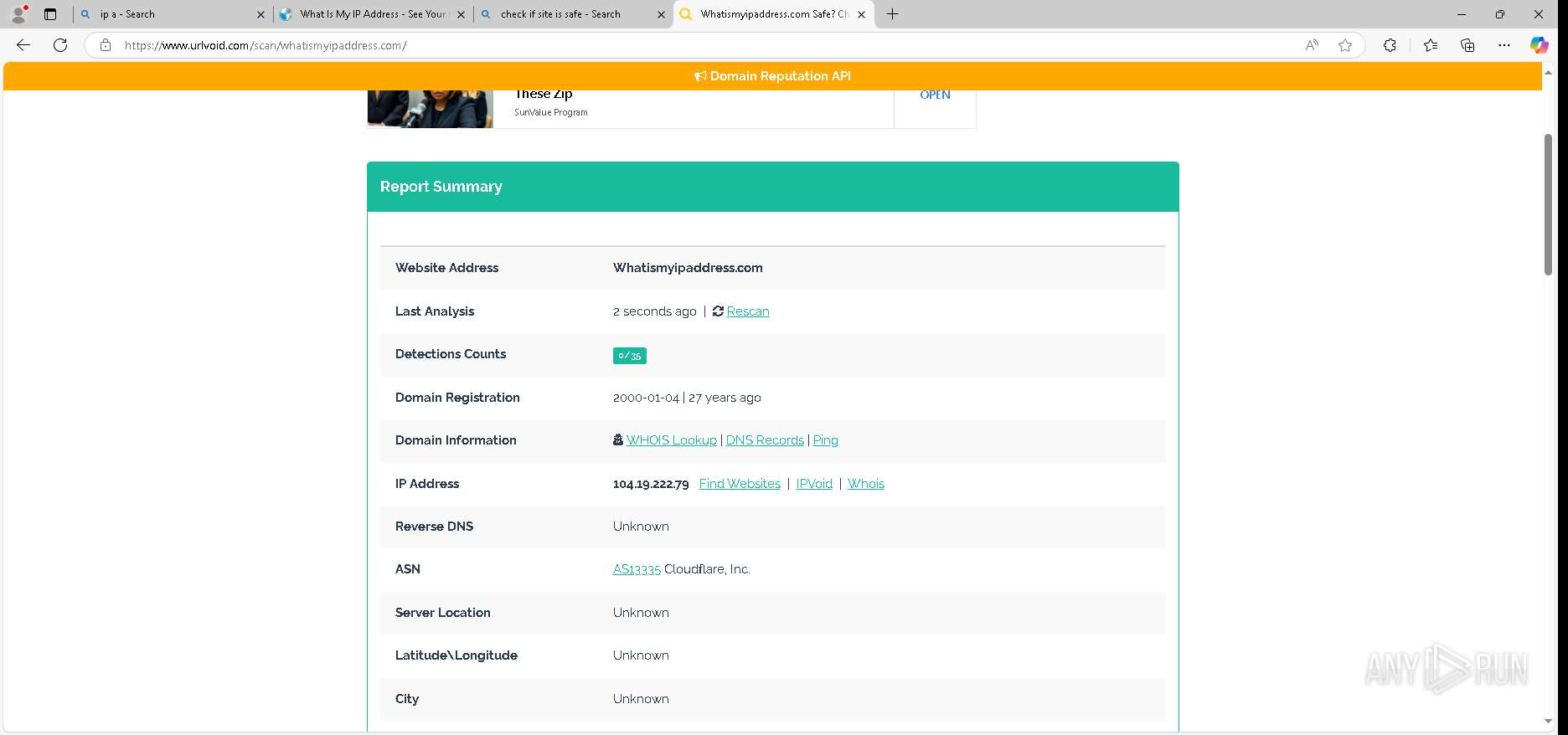Image resolution: width=1568 pixels, height=735 pixels.
Task: Open the Extensions puzzle icon
Action: [x=1390, y=45]
